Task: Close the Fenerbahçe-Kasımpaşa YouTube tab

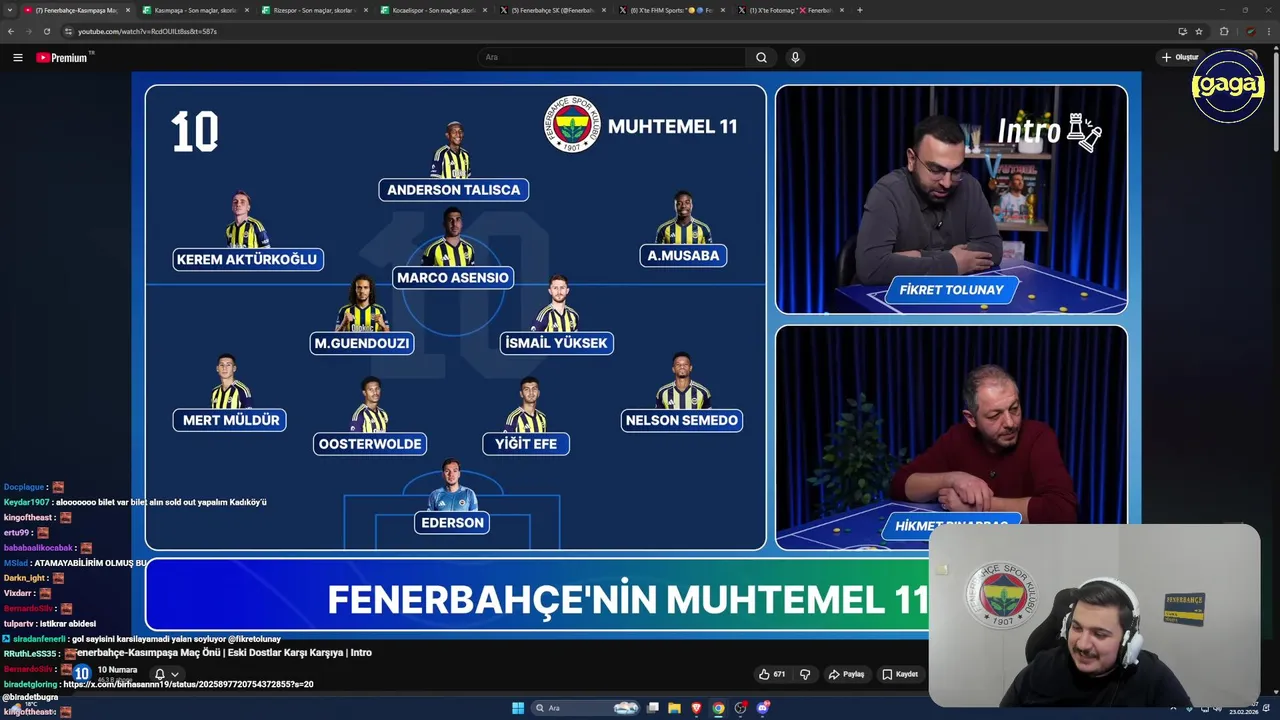Action: [128, 10]
